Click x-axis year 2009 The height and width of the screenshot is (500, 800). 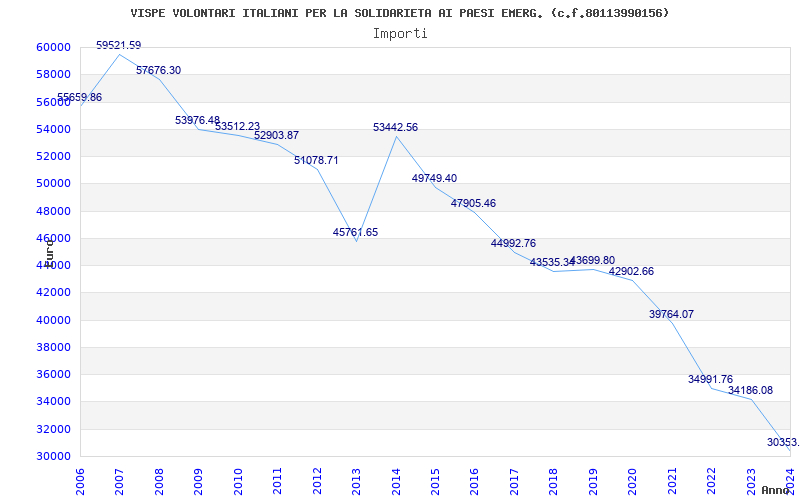[x=198, y=482]
